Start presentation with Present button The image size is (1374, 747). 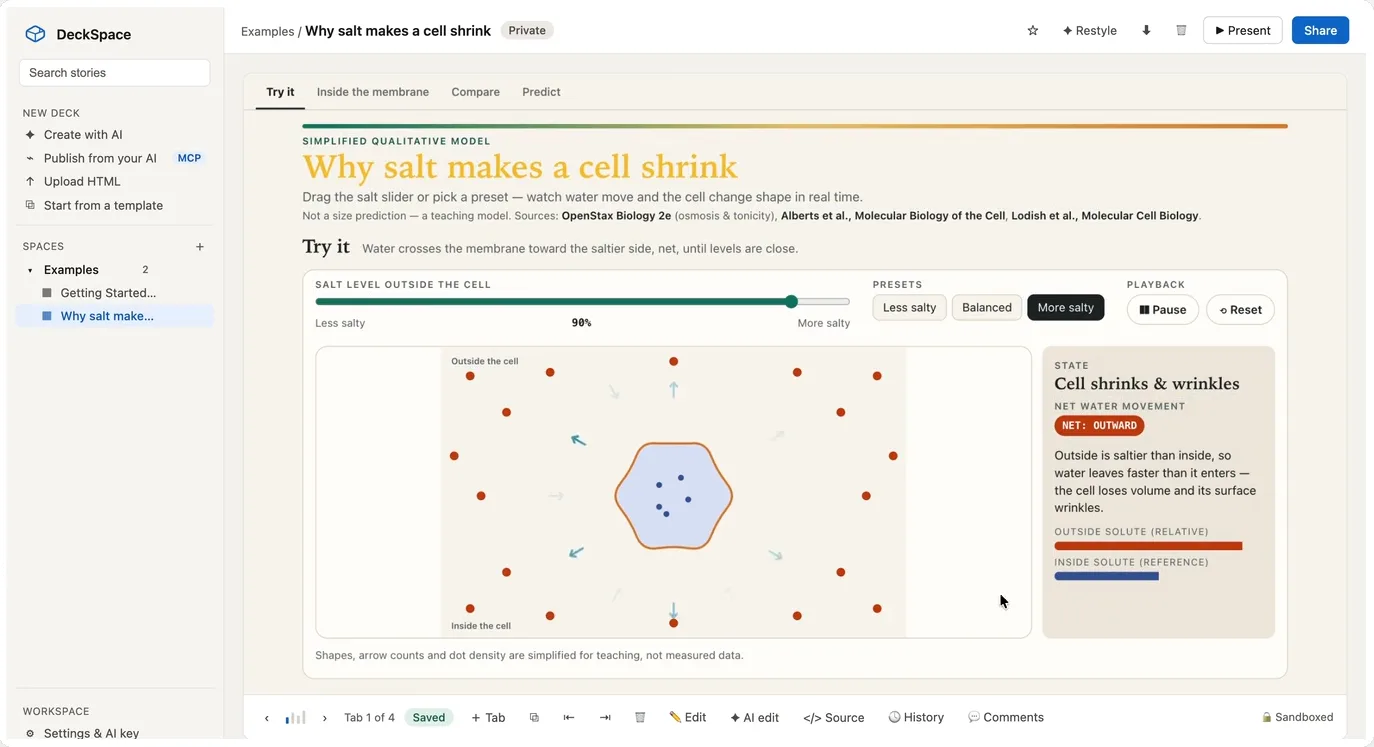1243,30
